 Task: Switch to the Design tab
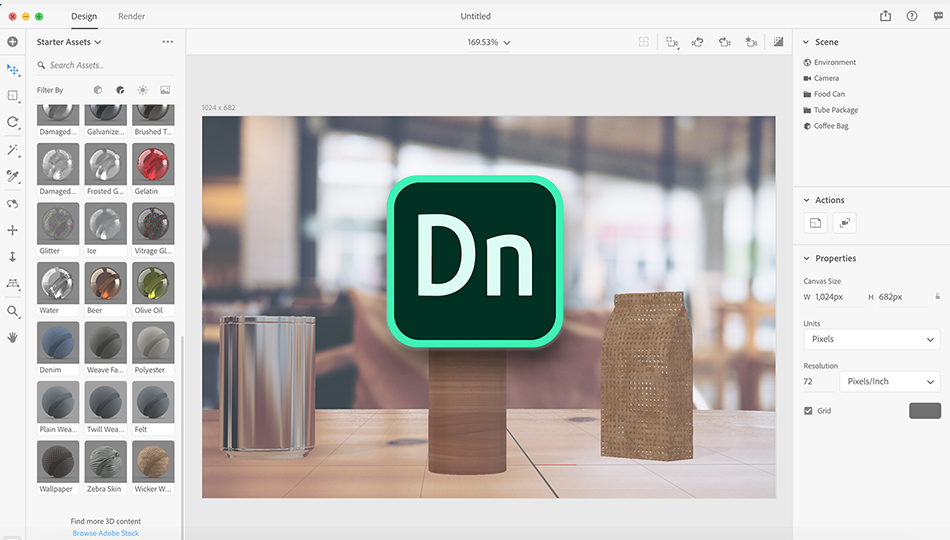click(x=84, y=16)
